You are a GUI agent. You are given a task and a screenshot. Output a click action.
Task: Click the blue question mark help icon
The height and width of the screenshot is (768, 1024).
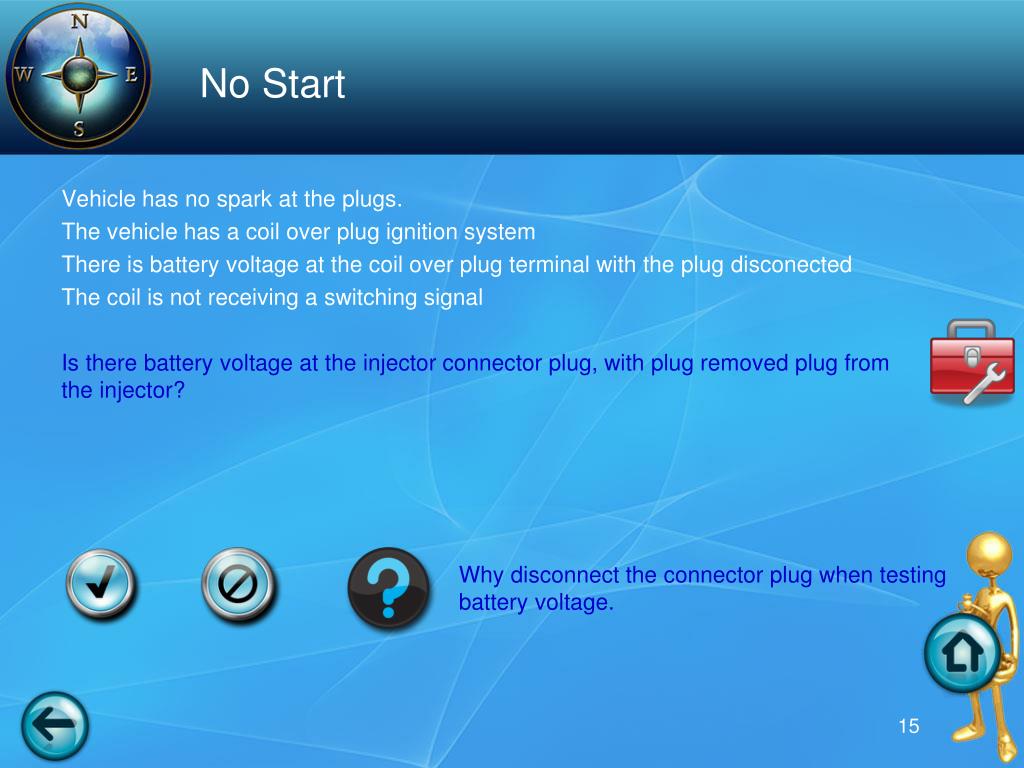(x=389, y=588)
